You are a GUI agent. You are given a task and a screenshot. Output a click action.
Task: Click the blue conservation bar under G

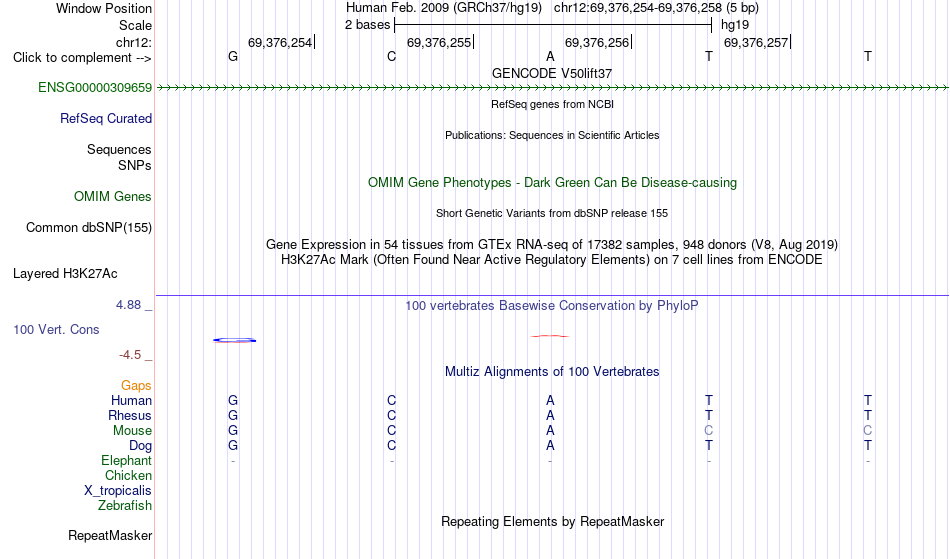(x=234, y=340)
